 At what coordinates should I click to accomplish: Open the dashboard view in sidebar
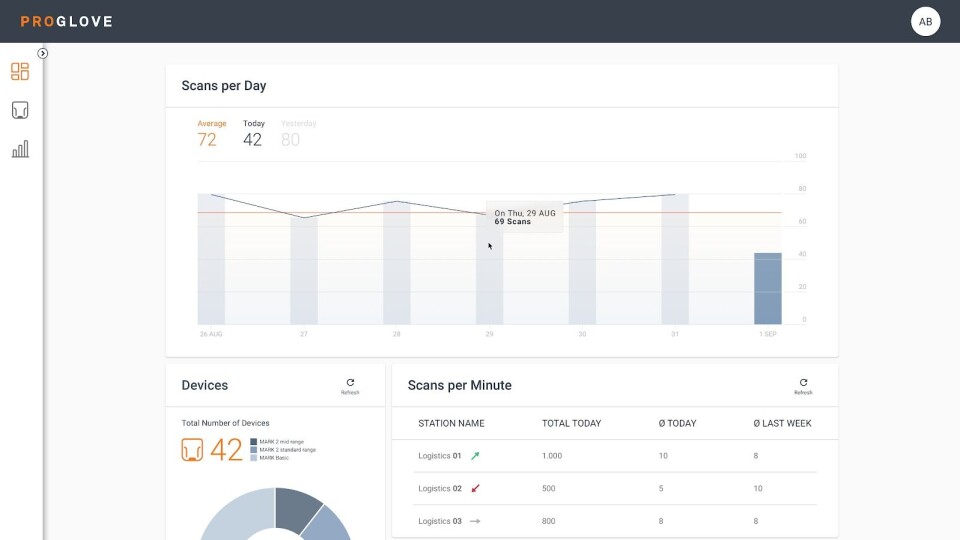pos(20,71)
